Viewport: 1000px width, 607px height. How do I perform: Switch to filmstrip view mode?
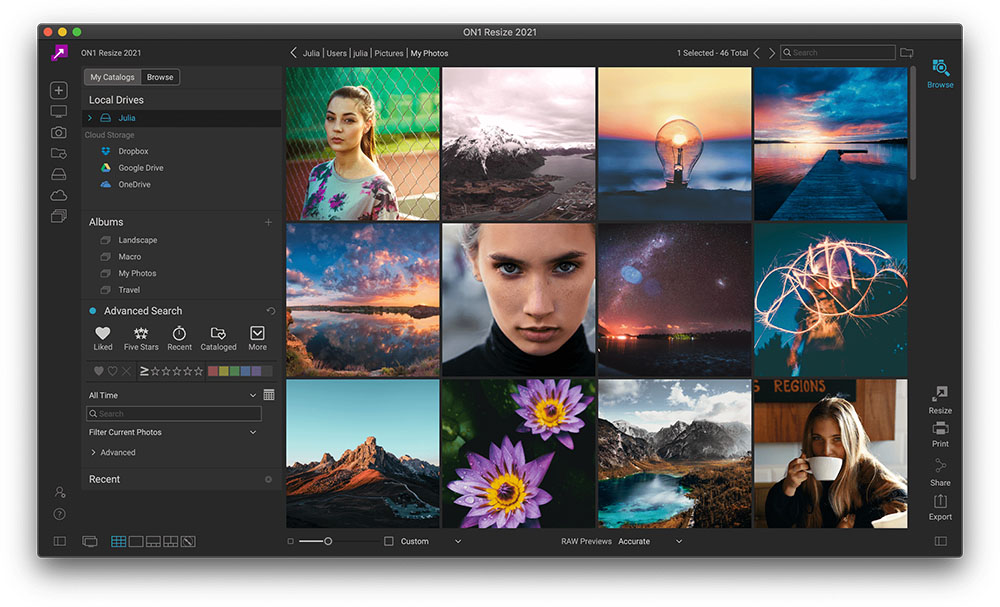[153, 541]
